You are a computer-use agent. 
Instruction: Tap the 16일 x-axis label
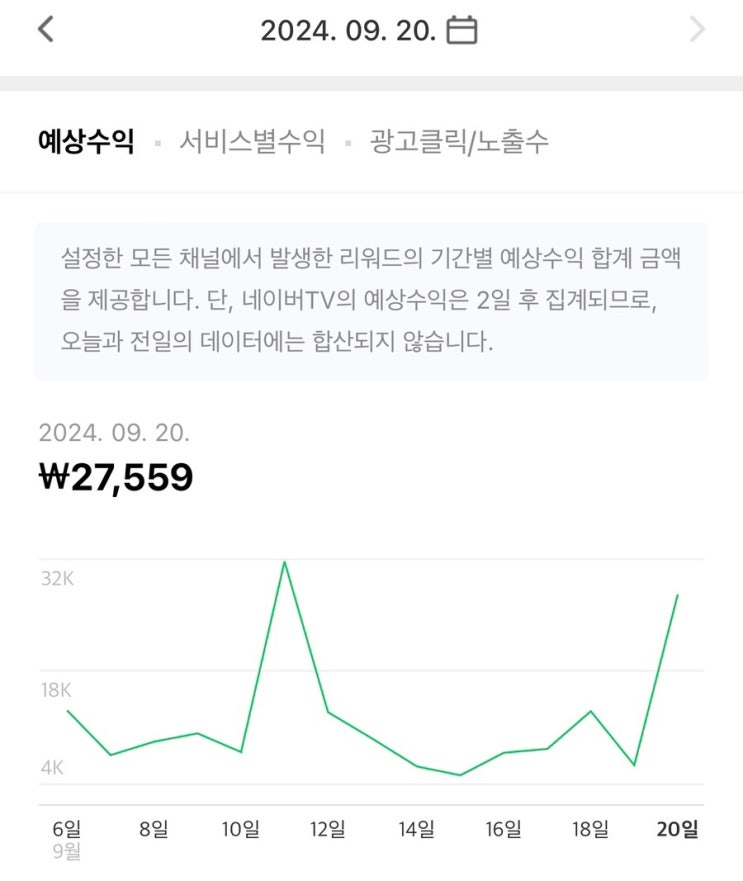coord(503,829)
